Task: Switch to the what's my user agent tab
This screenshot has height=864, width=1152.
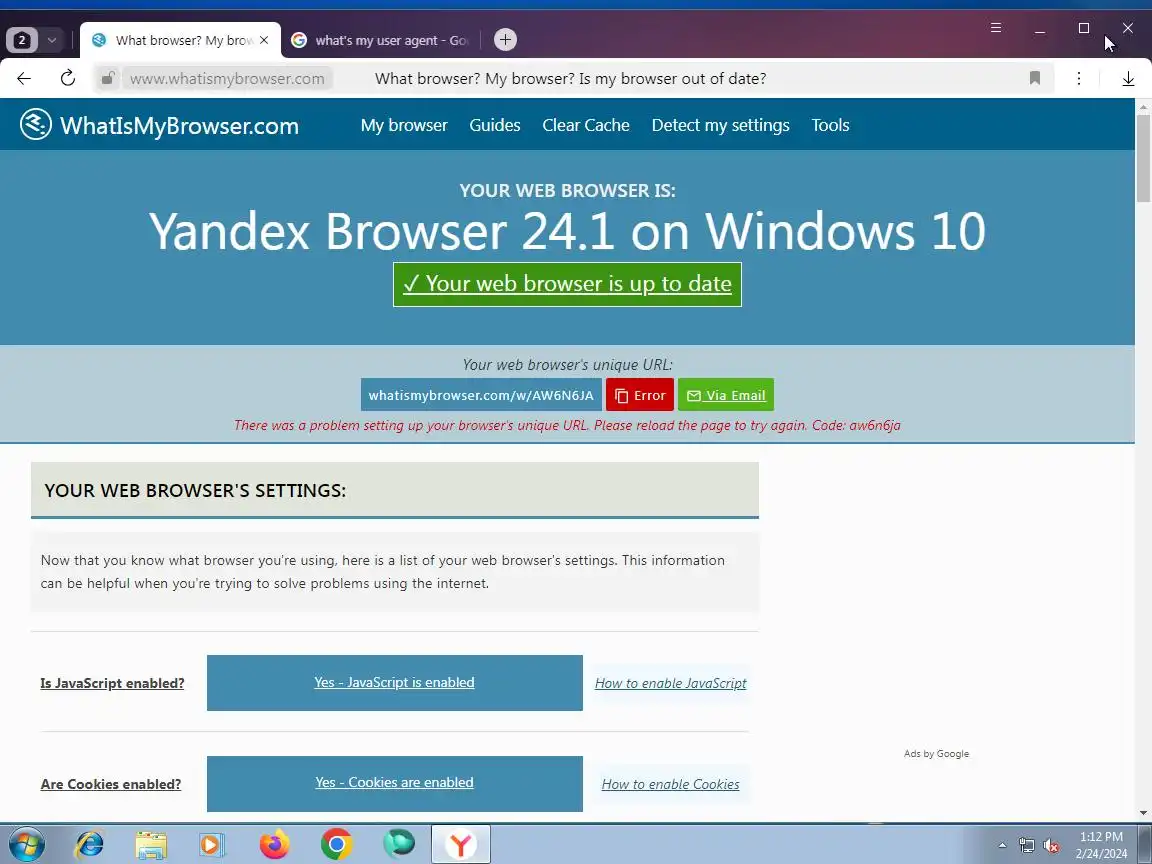Action: [382, 40]
